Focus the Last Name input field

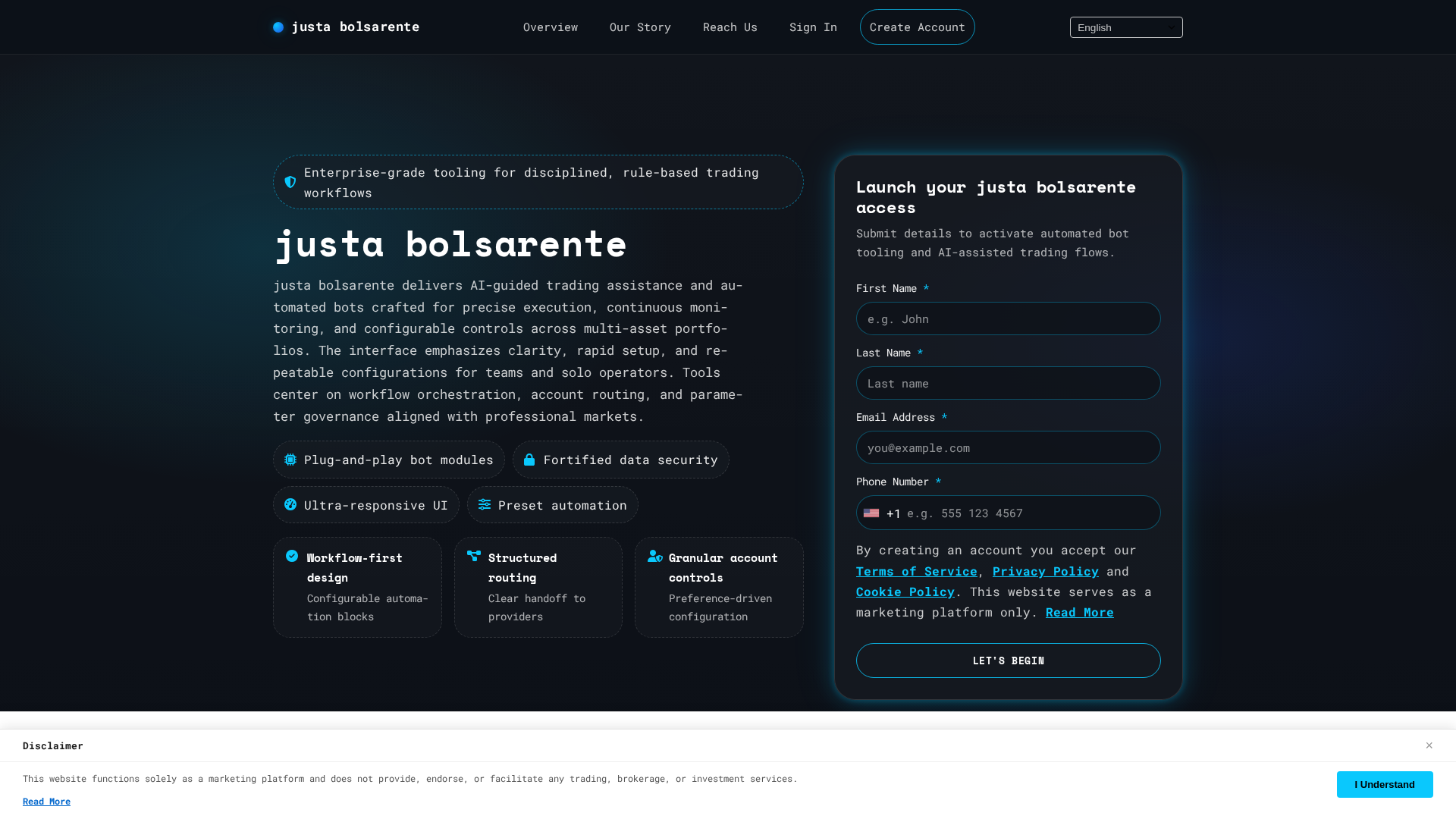[x=1009, y=383]
